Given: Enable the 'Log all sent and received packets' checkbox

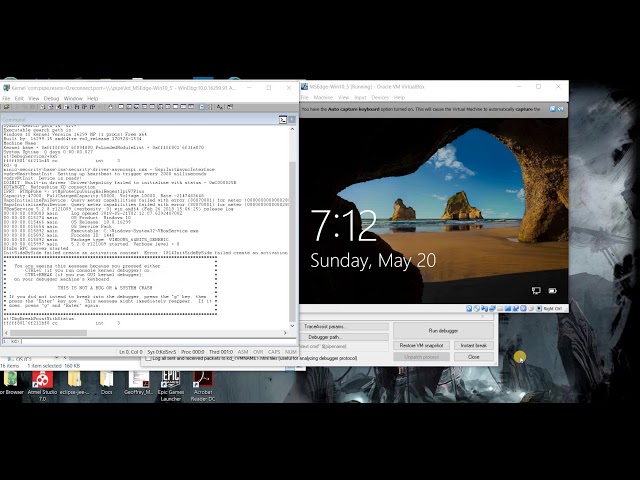Looking at the screenshot, I should (x=148, y=358).
